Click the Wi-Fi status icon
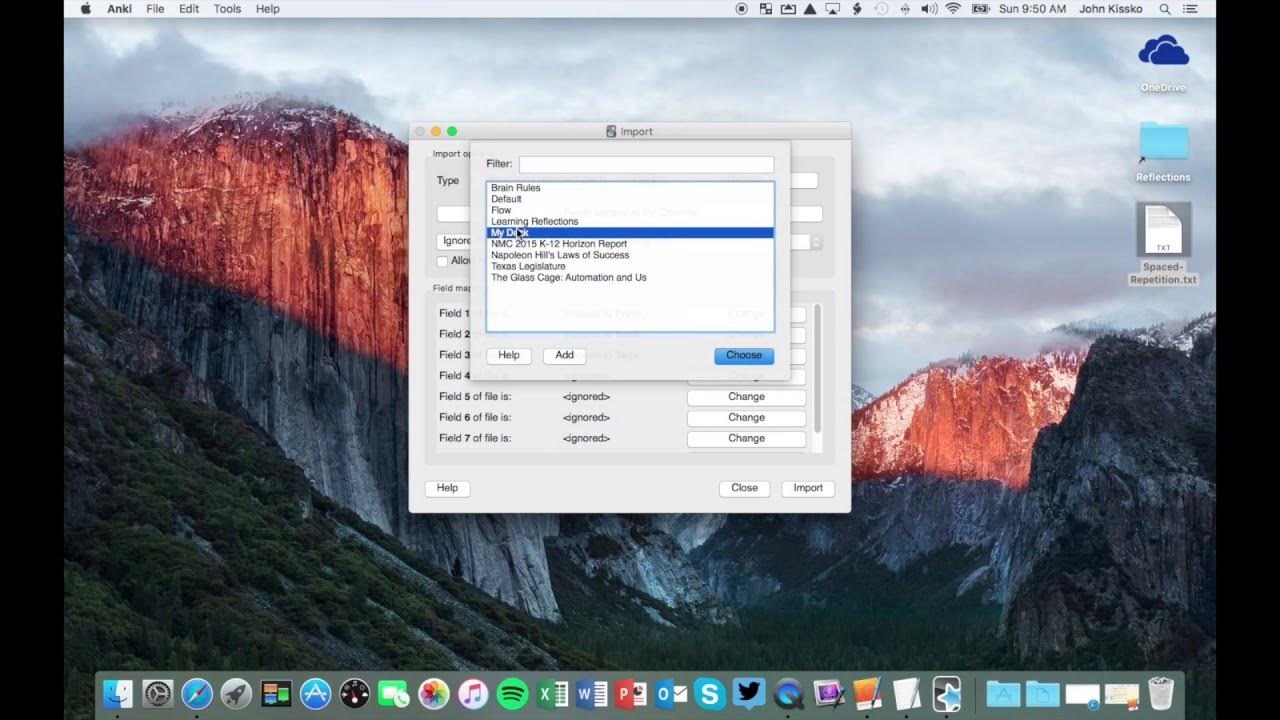This screenshot has height=720, width=1280. (953, 9)
